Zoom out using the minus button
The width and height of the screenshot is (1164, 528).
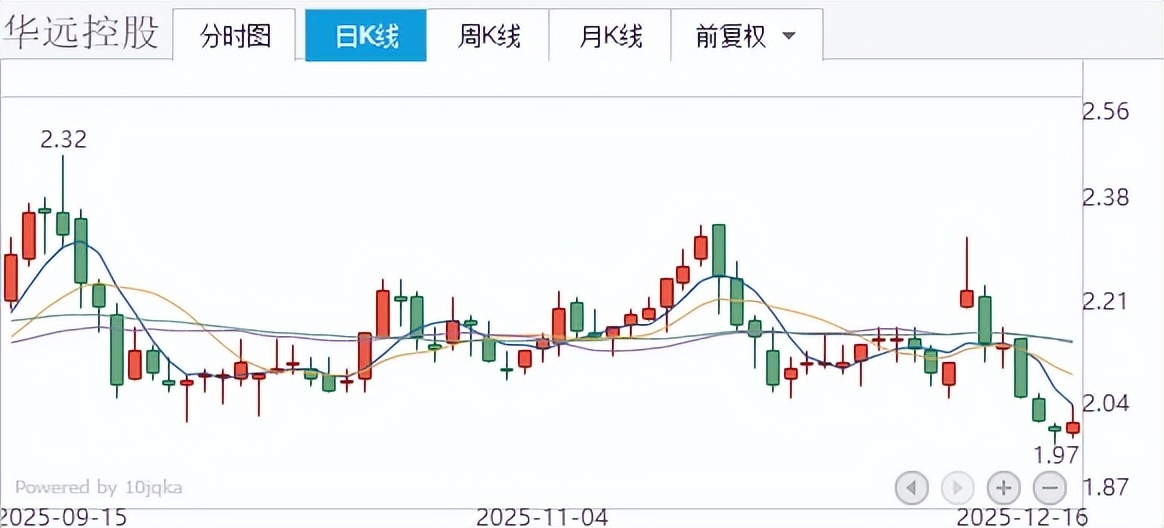1049,488
